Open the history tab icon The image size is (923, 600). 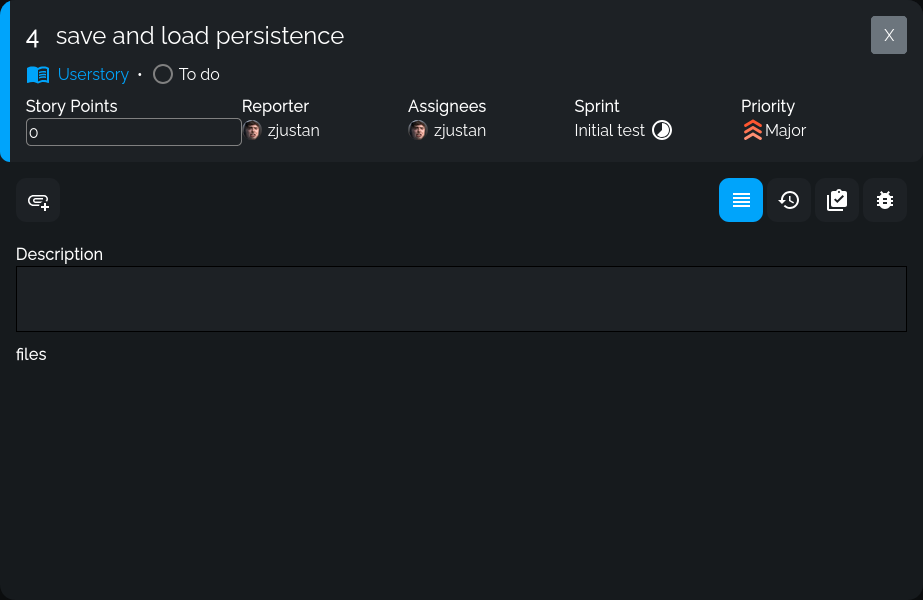789,200
